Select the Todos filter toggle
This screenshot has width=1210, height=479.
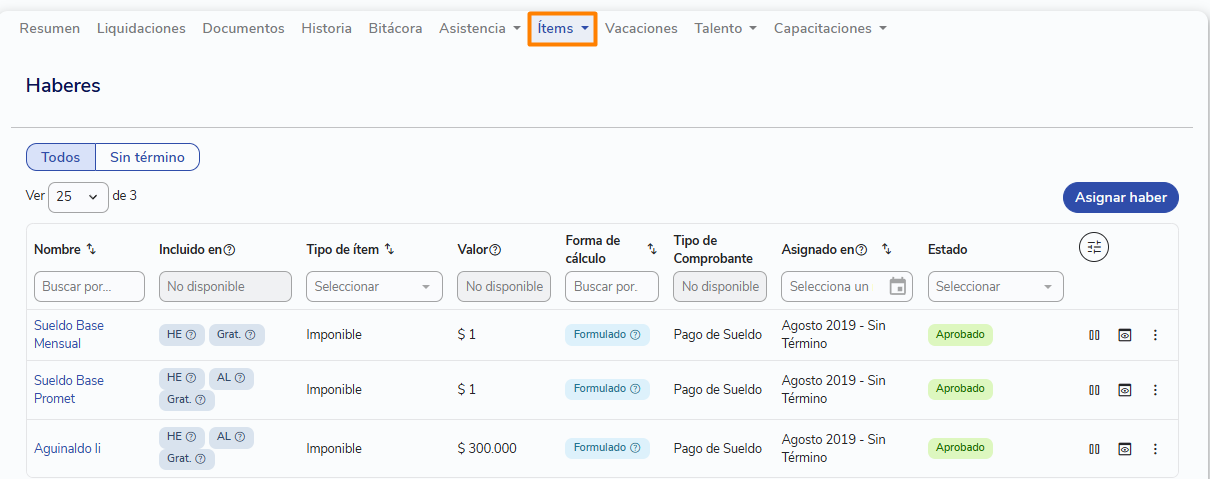click(61, 157)
